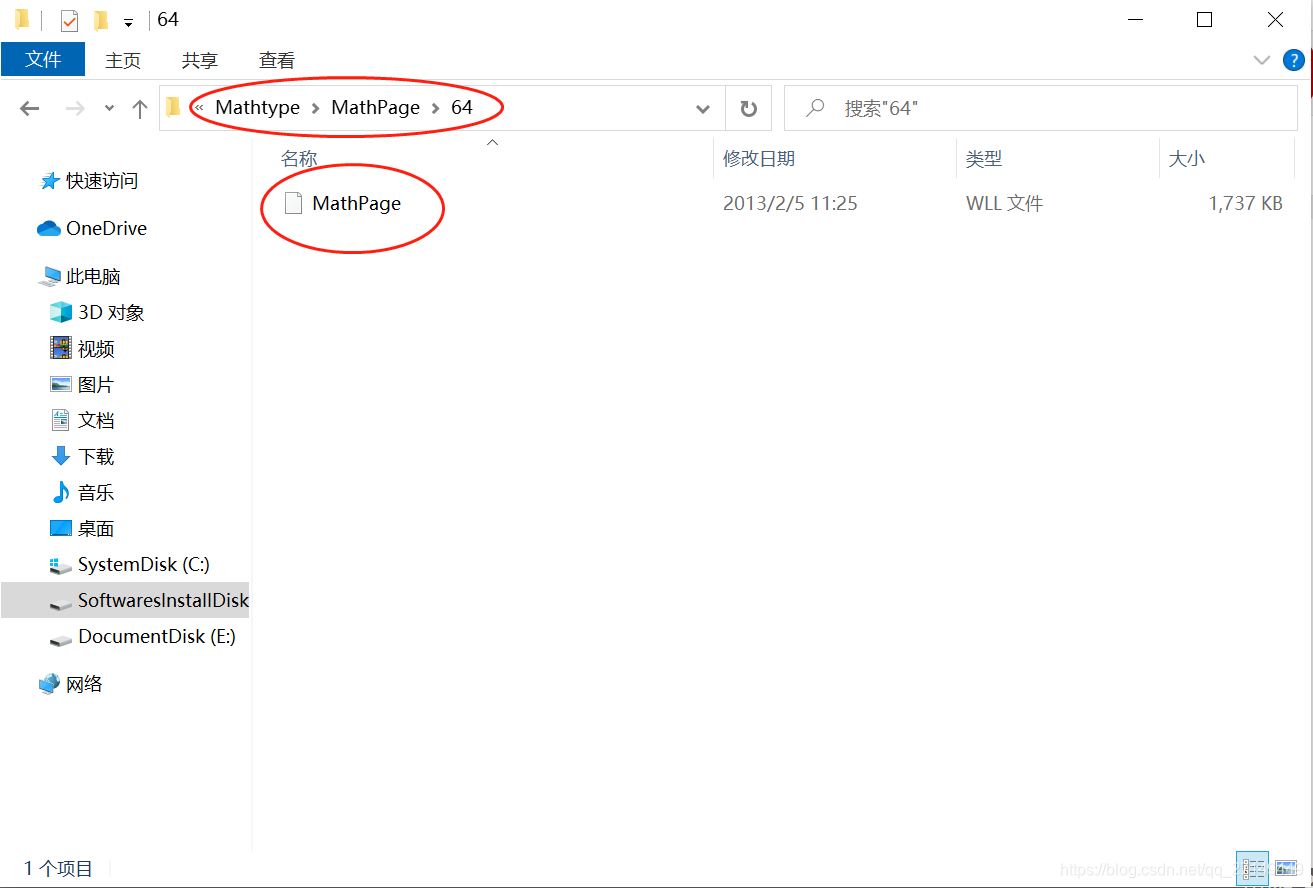The width and height of the screenshot is (1313, 888).
Task: Open 此电脑 in the sidebar
Action: tap(103, 276)
